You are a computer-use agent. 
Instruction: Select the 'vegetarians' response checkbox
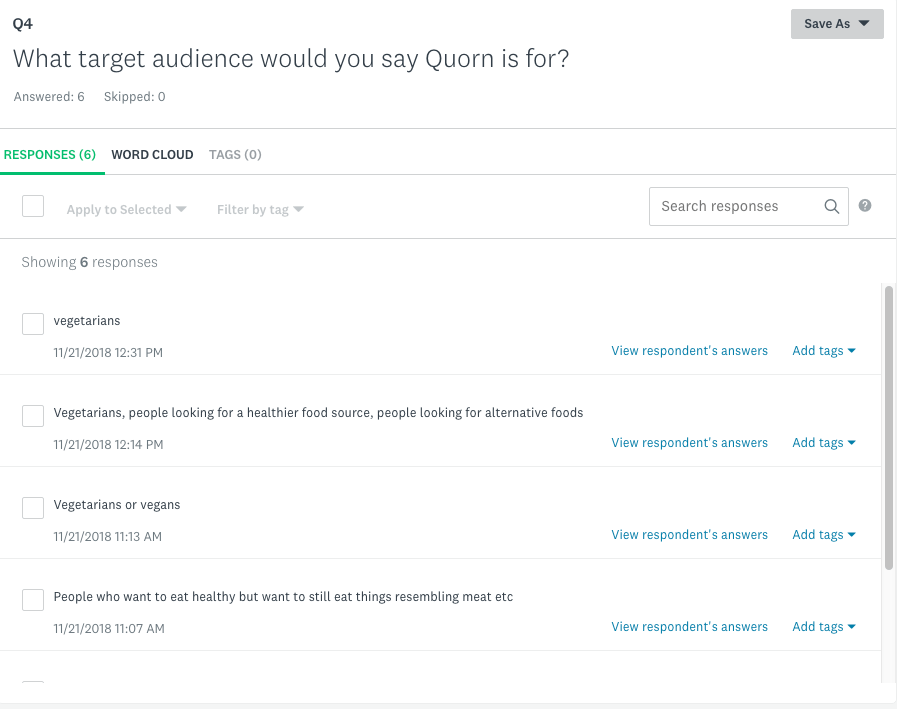click(33, 323)
